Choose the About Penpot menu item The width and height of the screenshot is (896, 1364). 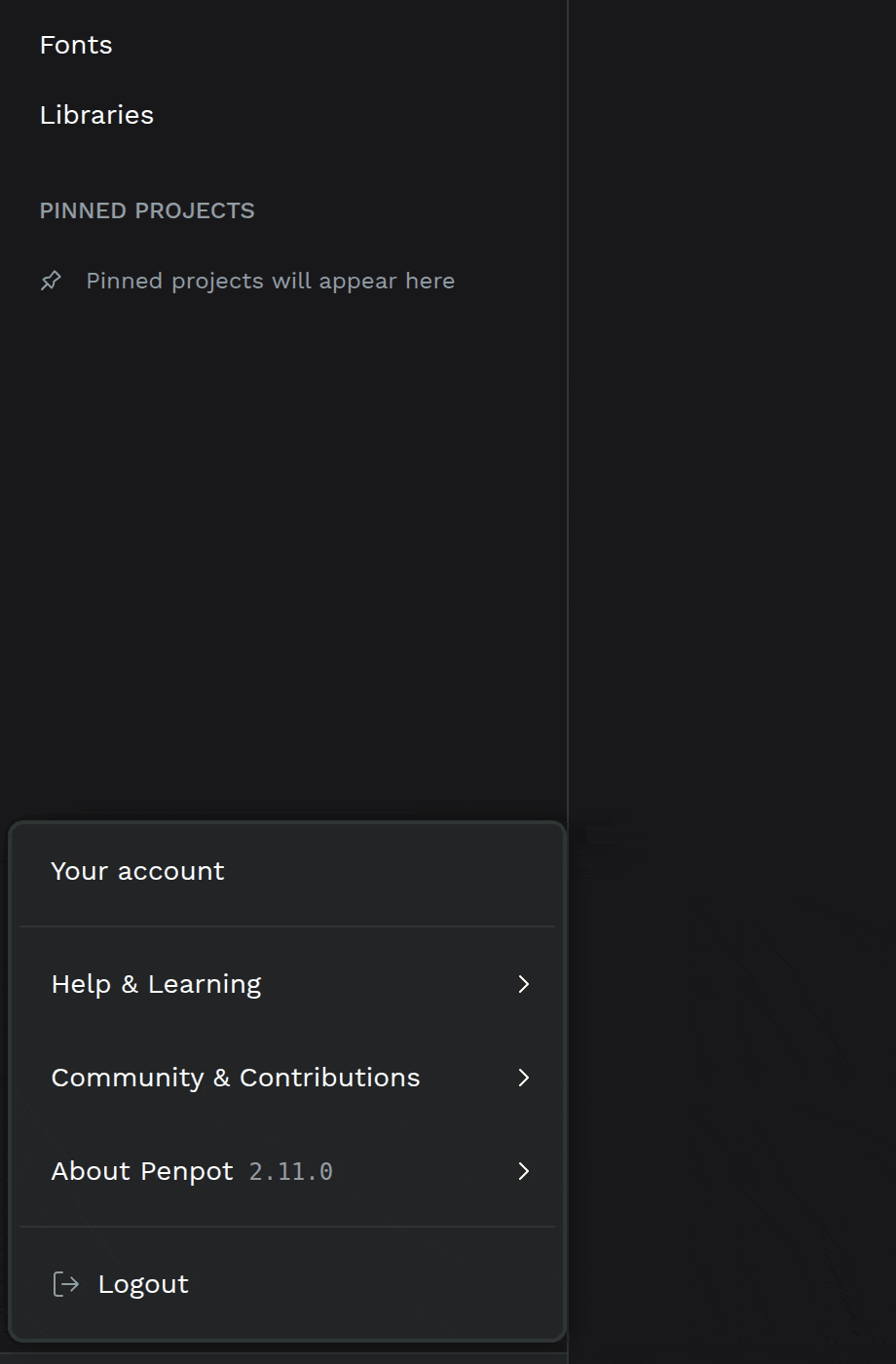287,1171
